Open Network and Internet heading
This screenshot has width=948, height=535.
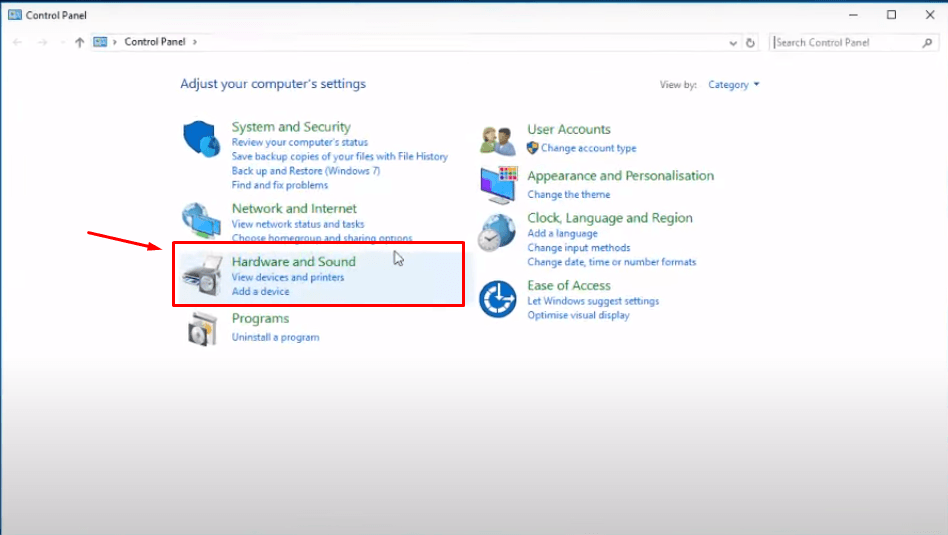294,208
